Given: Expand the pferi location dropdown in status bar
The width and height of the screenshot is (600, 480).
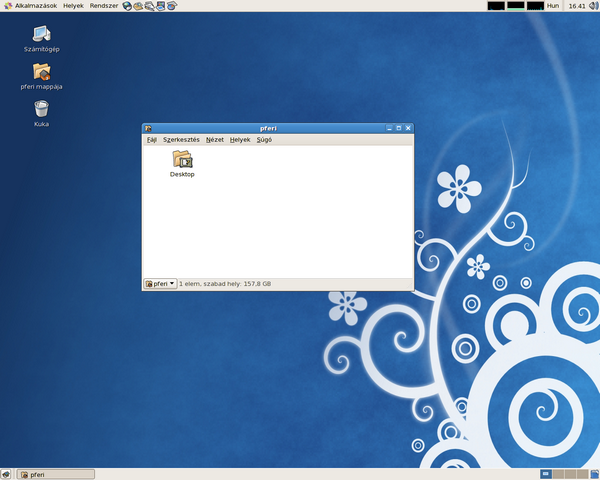Looking at the screenshot, I should (160, 284).
